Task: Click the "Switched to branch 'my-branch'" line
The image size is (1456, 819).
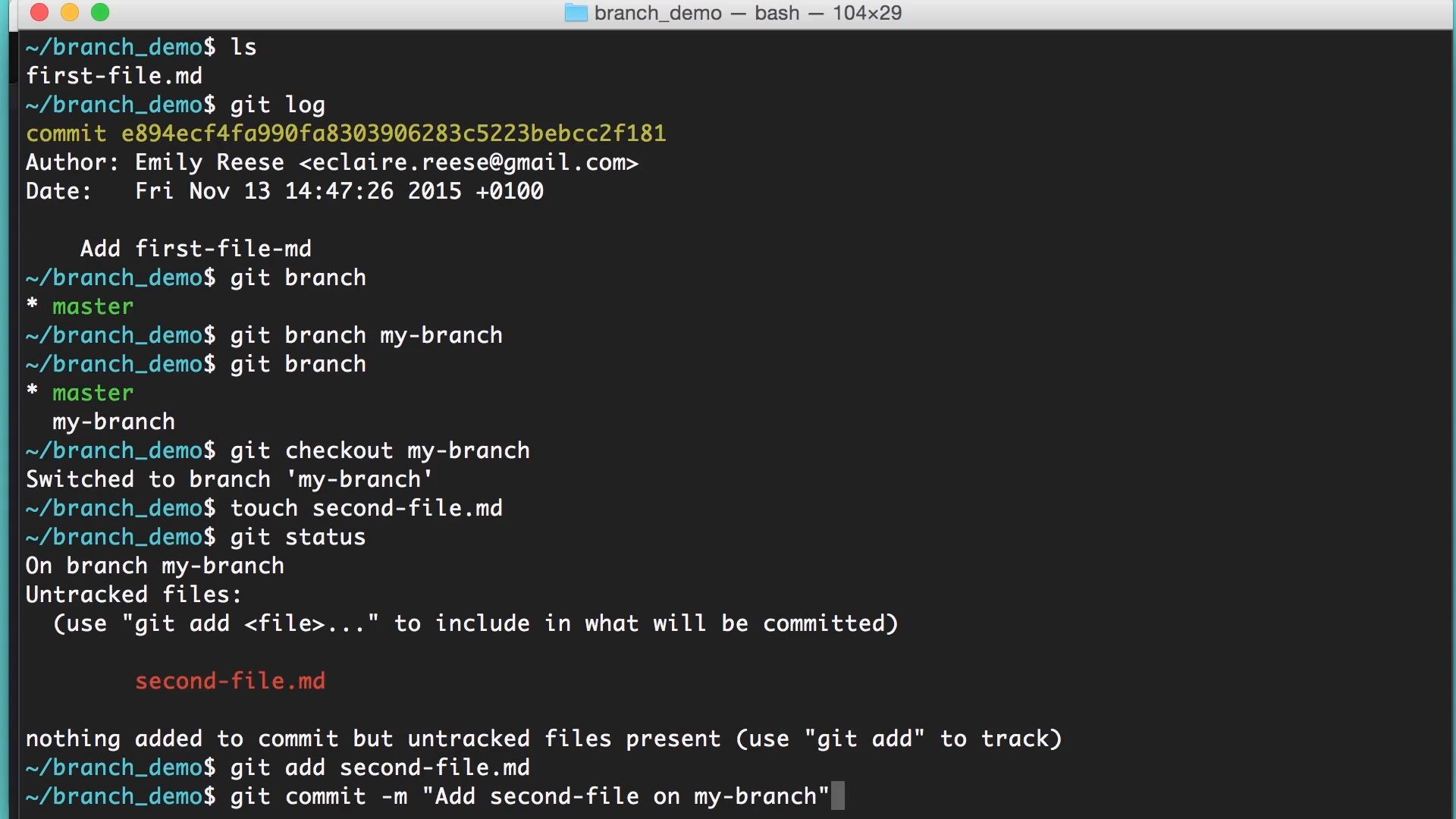Action: coord(230,479)
